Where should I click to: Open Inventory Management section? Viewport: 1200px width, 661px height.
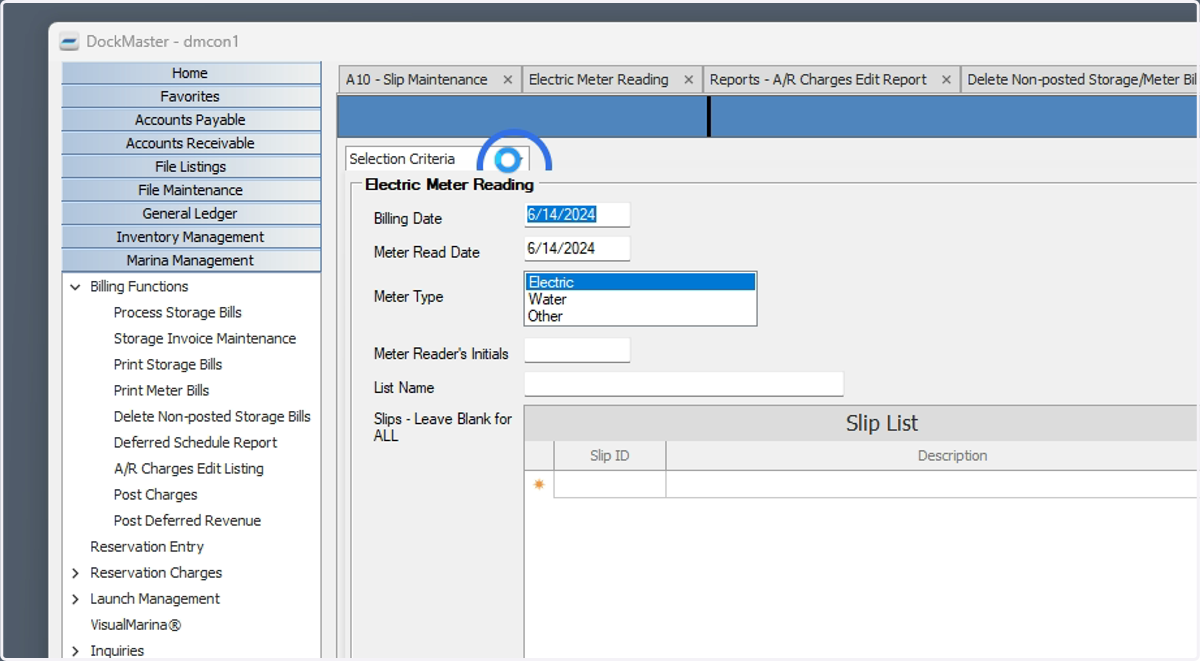(x=191, y=237)
